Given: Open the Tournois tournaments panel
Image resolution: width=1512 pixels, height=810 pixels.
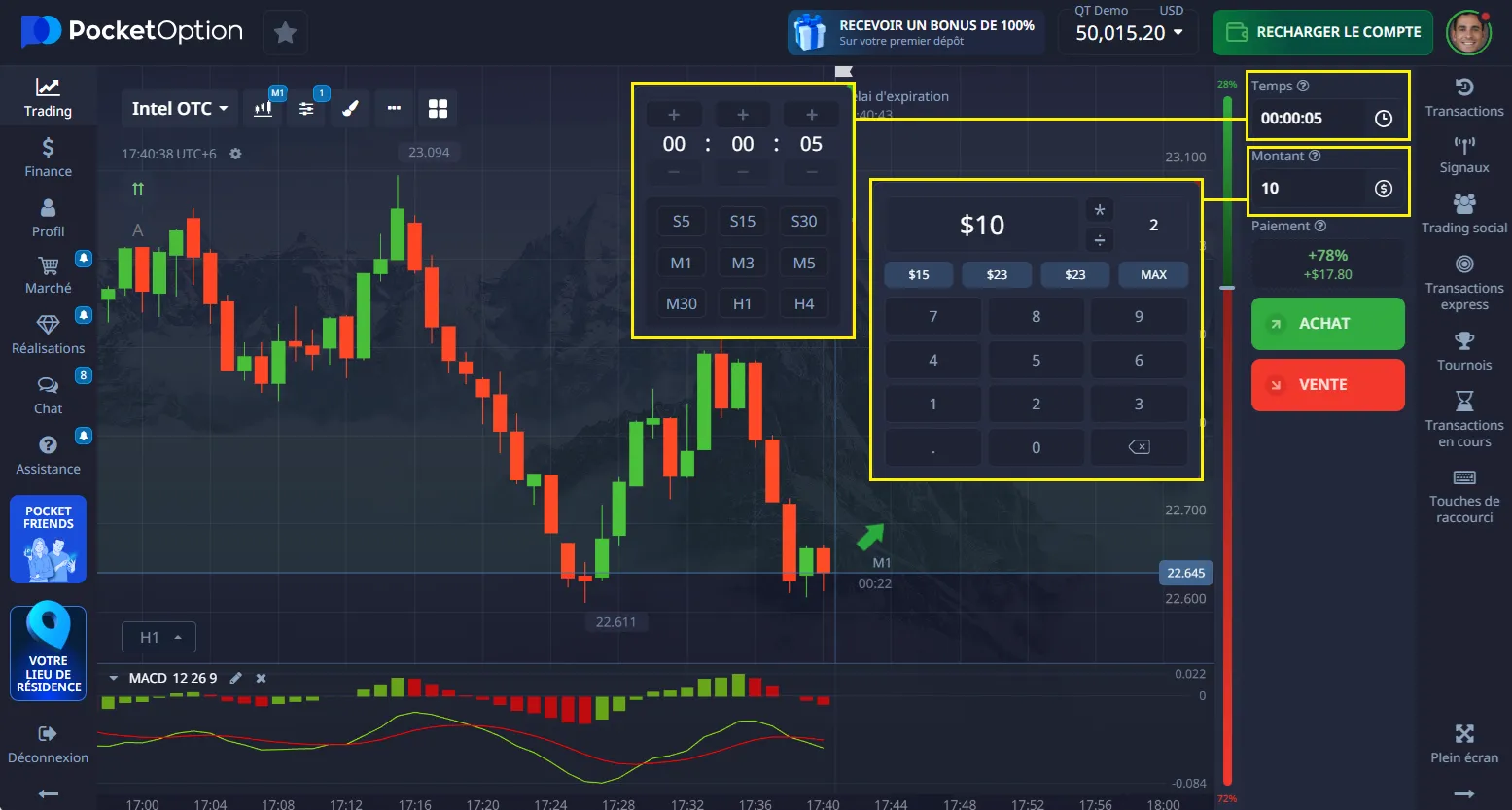Looking at the screenshot, I should click(x=1464, y=351).
